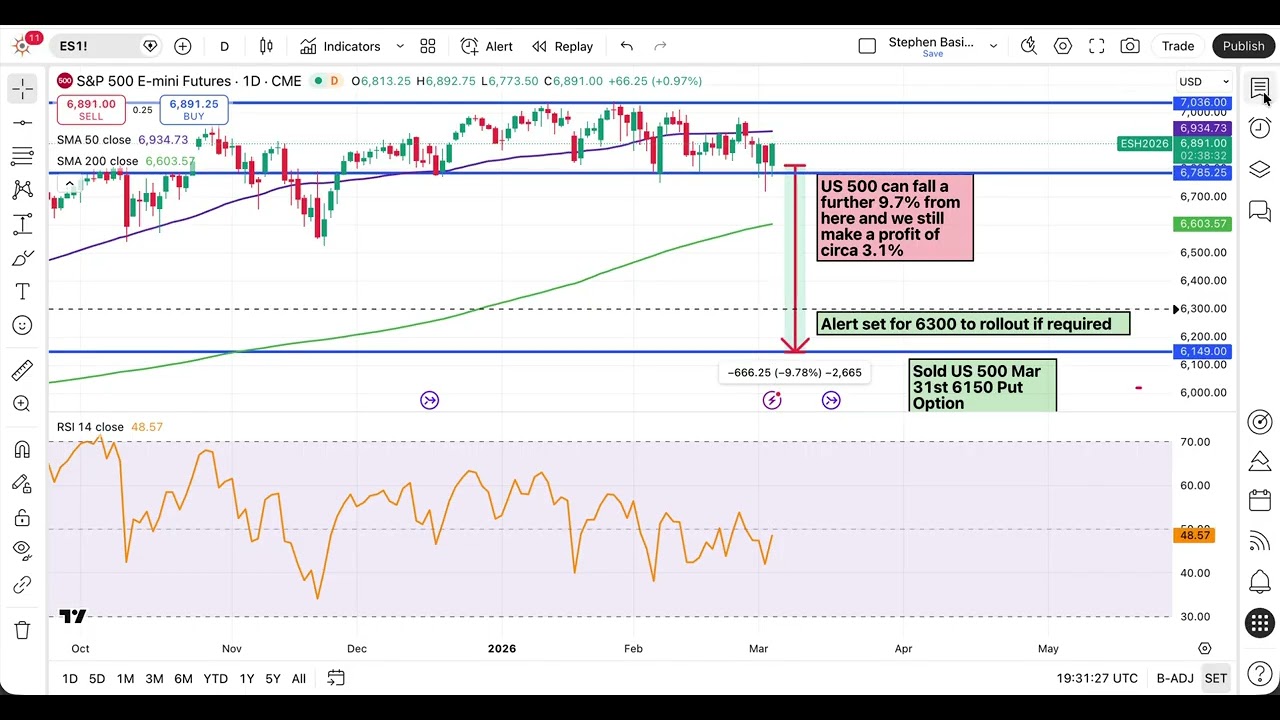
Task: Set chart range to 5Y
Action: tap(273, 679)
